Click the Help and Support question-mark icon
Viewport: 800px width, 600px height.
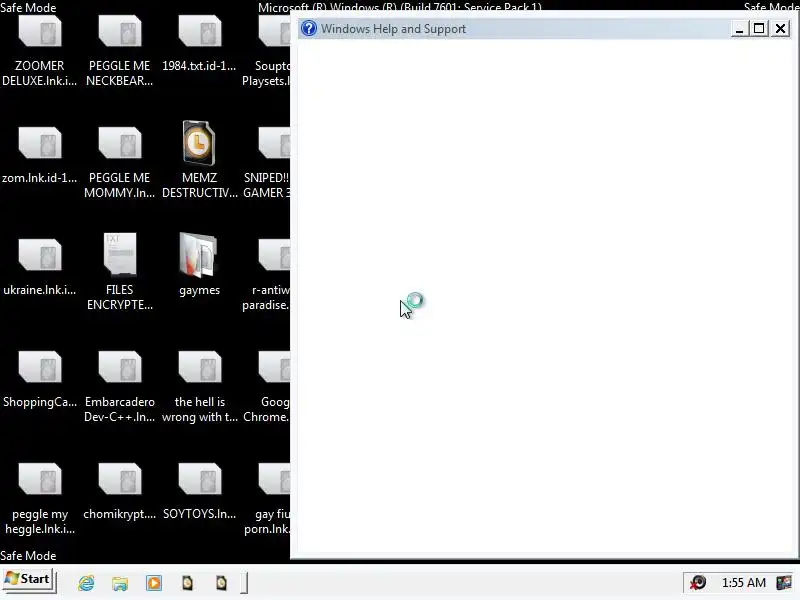pyautogui.click(x=309, y=29)
